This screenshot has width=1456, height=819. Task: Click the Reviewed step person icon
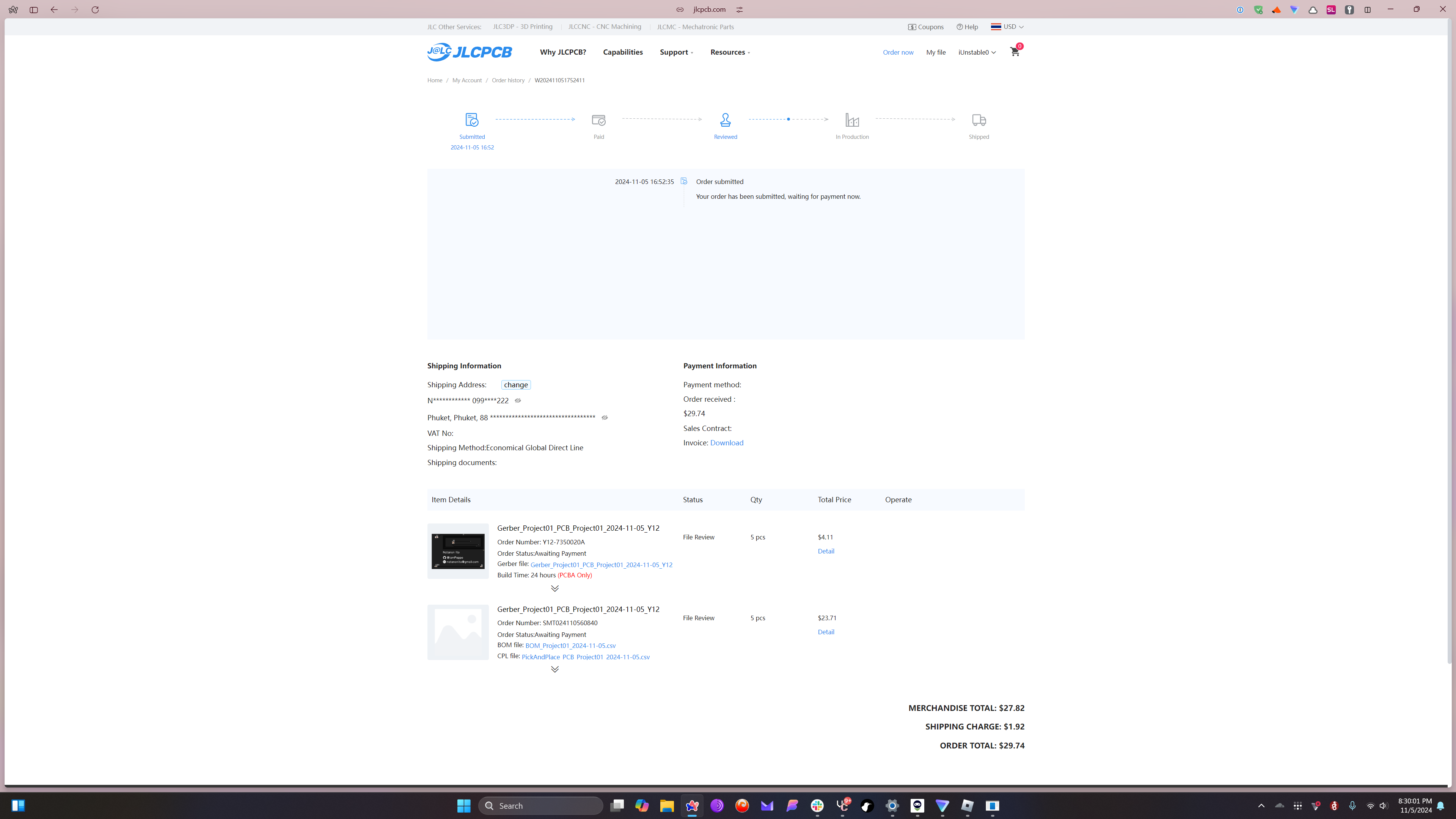click(x=725, y=120)
